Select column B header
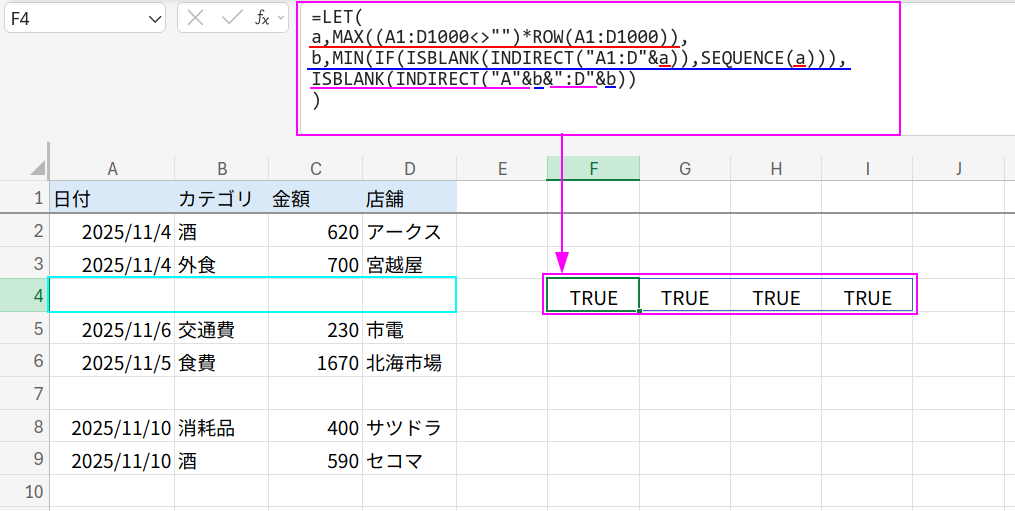 coord(221,168)
